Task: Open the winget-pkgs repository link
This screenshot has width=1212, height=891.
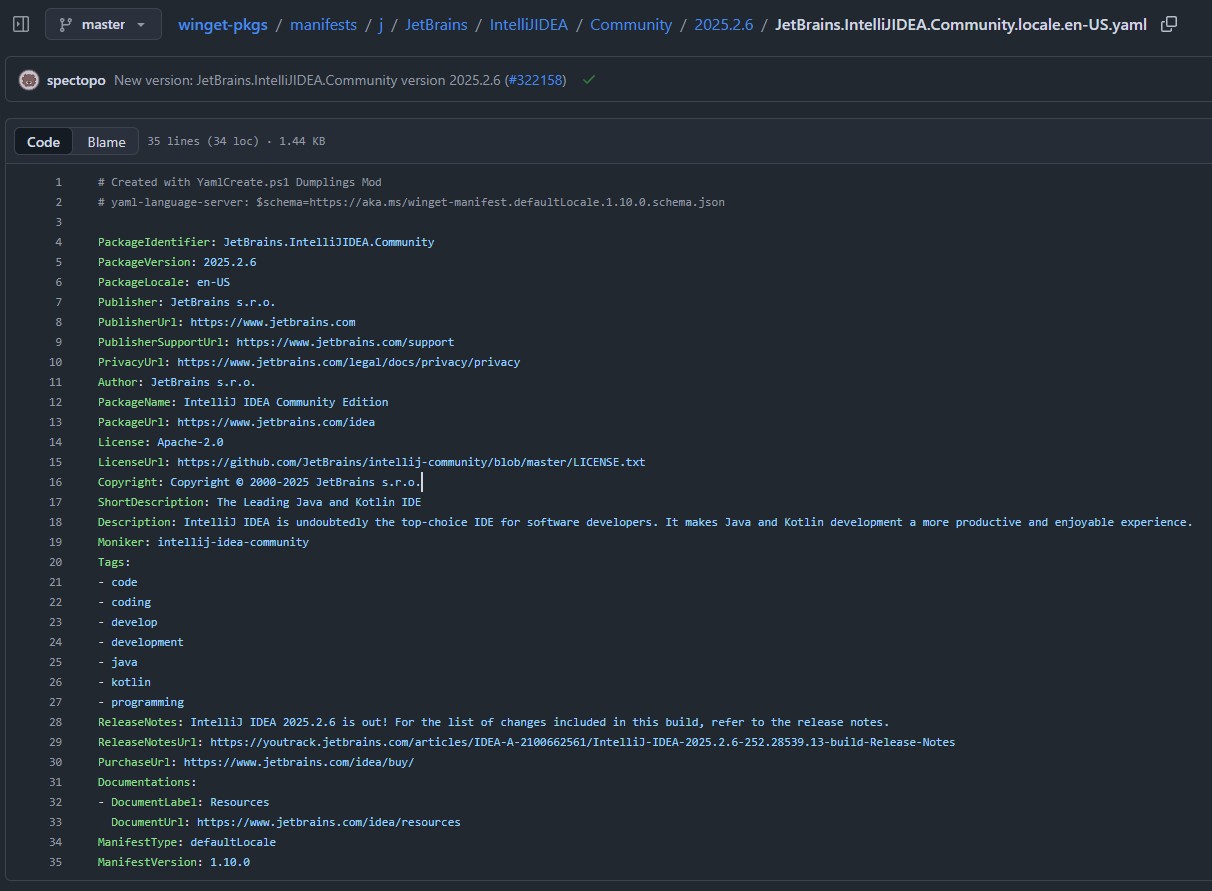Action: [x=222, y=24]
